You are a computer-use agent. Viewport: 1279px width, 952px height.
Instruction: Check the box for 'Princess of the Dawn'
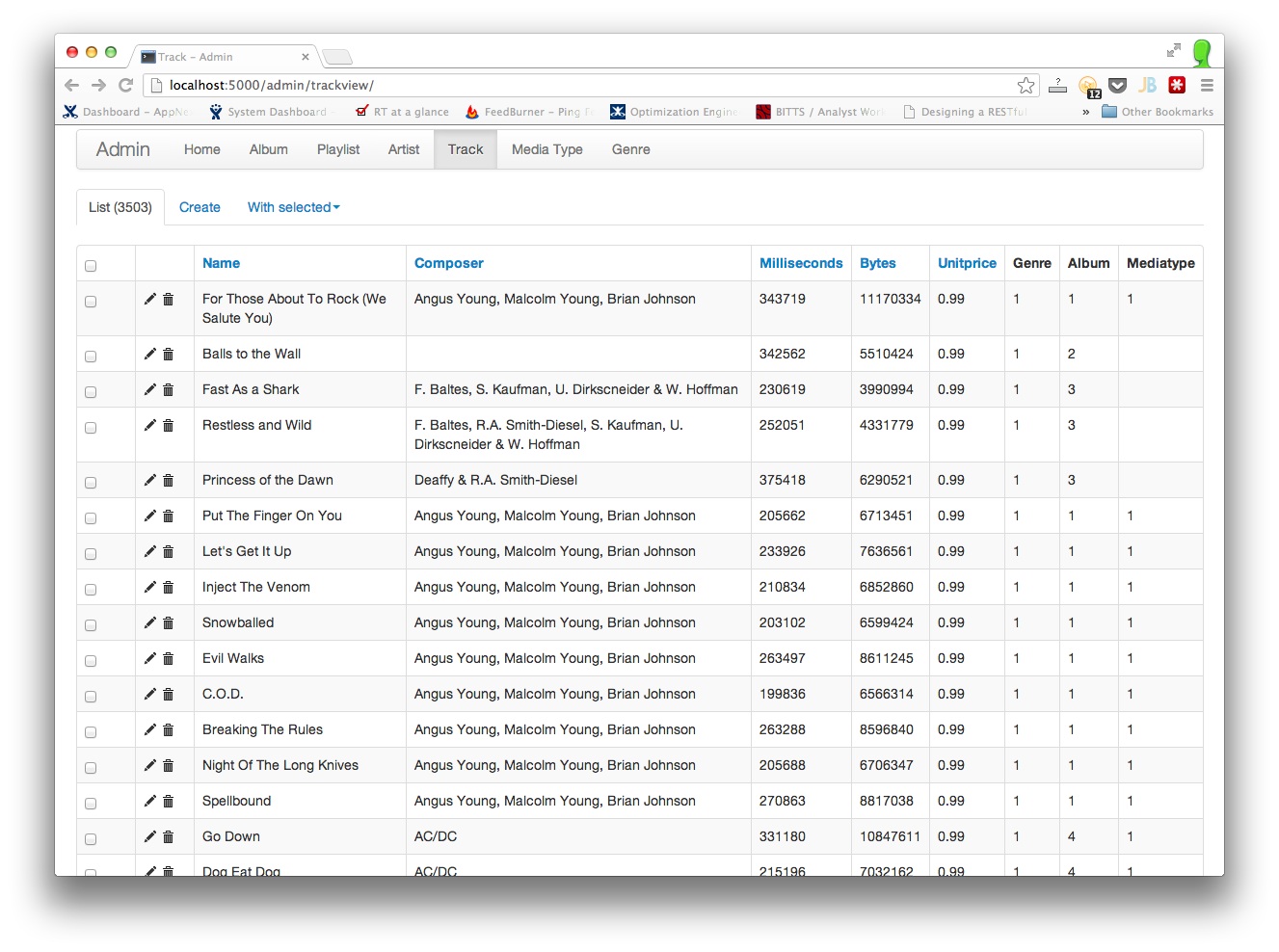(x=91, y=483)
